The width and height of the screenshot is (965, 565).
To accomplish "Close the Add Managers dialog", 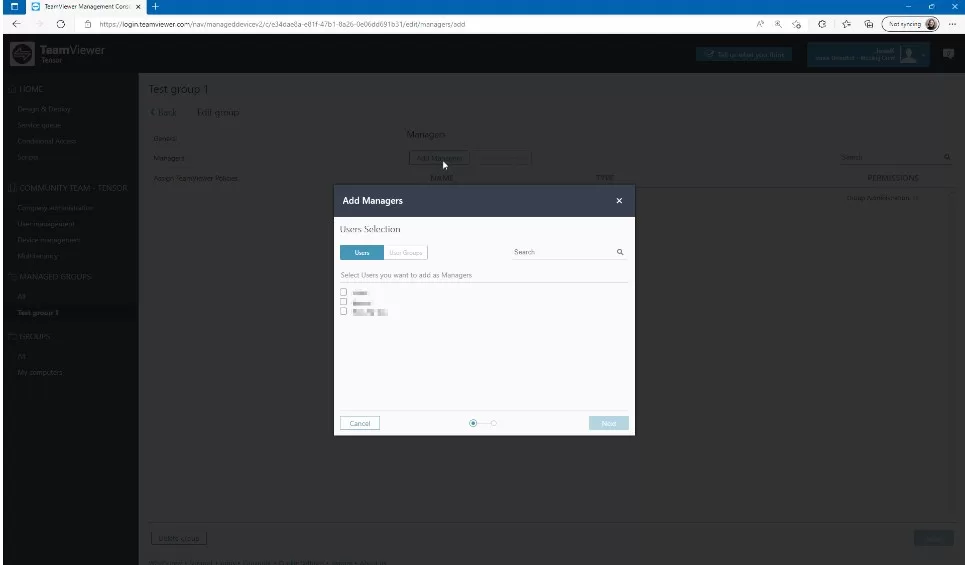I will [x=619, y=201].
